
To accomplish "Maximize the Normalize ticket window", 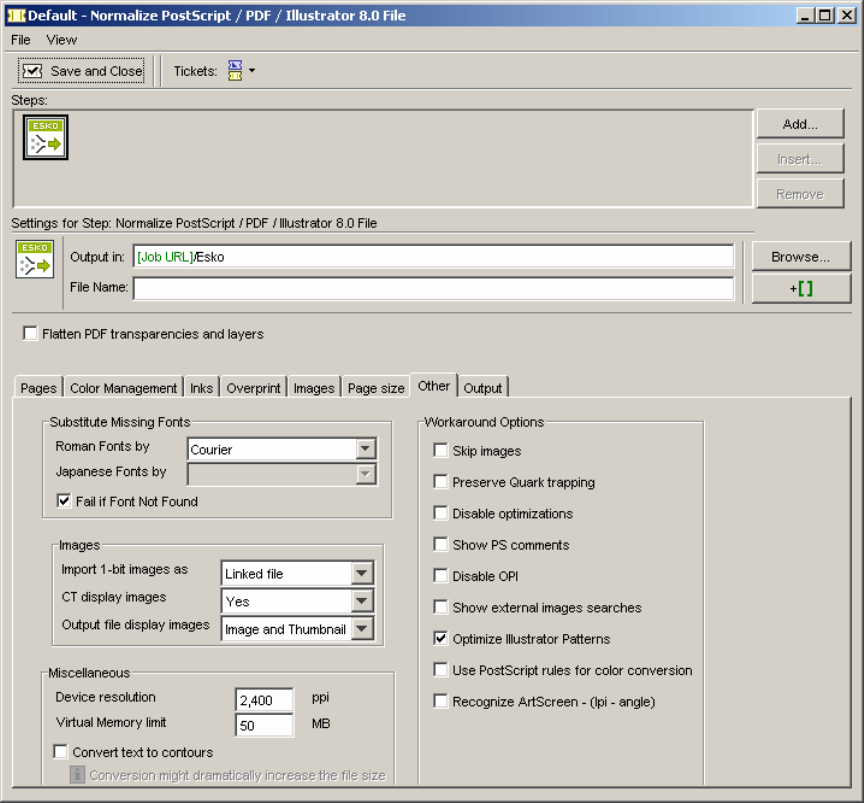I will point(825,15).
